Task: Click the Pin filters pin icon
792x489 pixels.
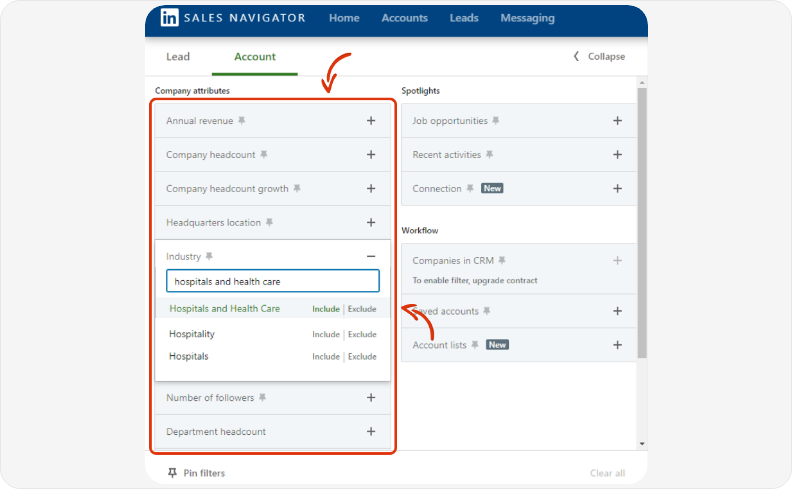Action: pyautogui.click(x=172, y=473)
